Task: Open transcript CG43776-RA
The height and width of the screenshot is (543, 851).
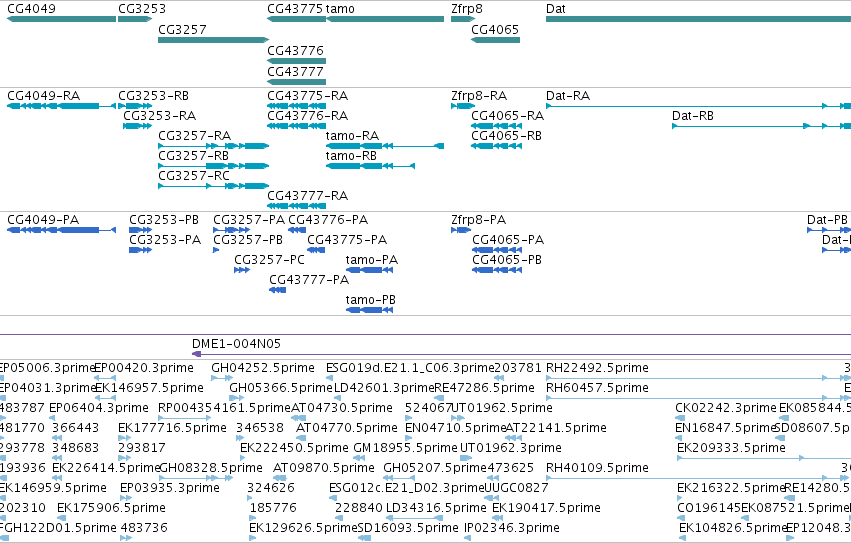Action: [296, 126]
